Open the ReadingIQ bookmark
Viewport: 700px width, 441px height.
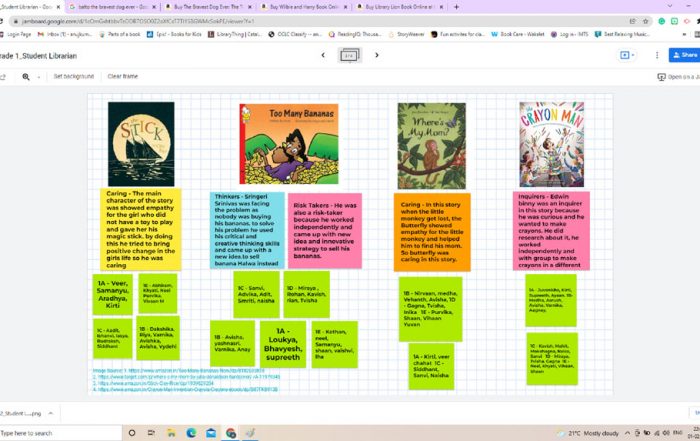pos(355,34)
